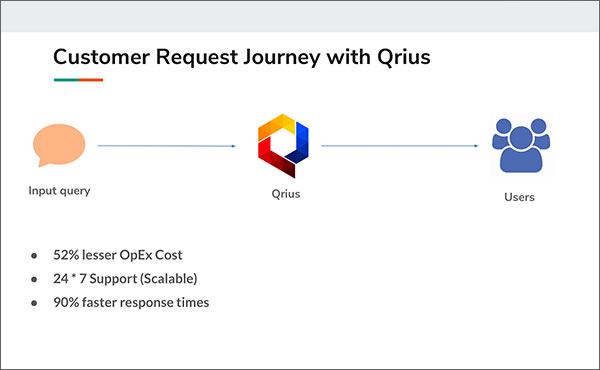Select the Qrius hexagon logo
Viewport: 600px width, 370px height.
(283, 146)
